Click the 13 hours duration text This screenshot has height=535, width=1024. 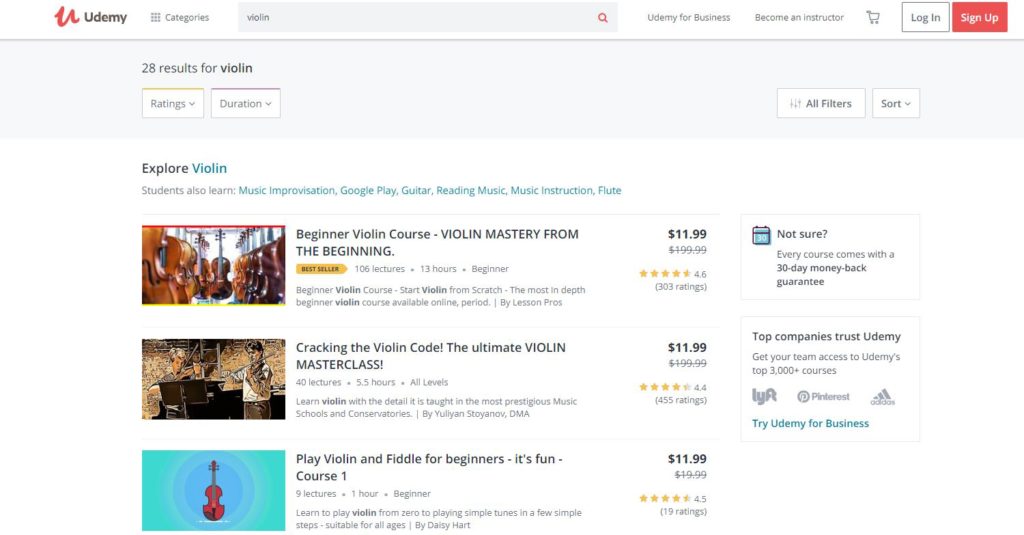(x=438, y=268)
